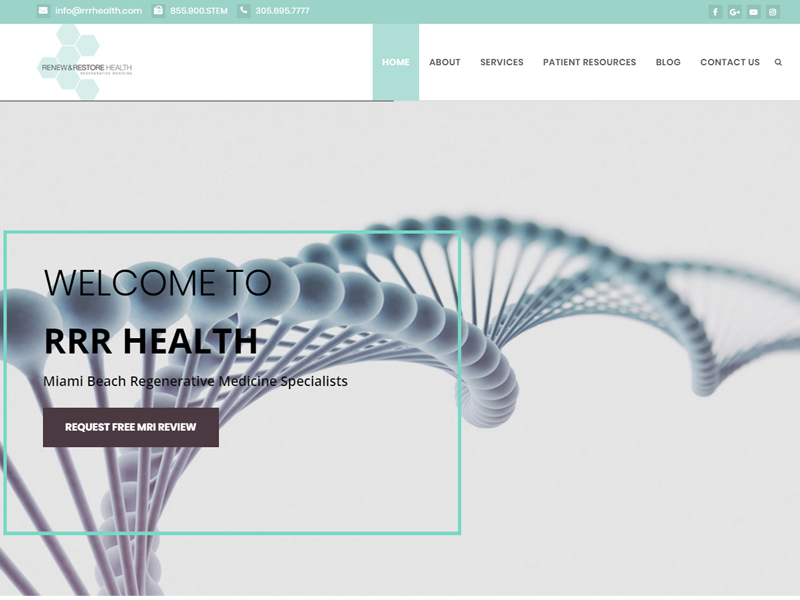This screenshot has height=600, width=800.
Task: Click the 855.900.STEM phone number
Action: (199, 11)
